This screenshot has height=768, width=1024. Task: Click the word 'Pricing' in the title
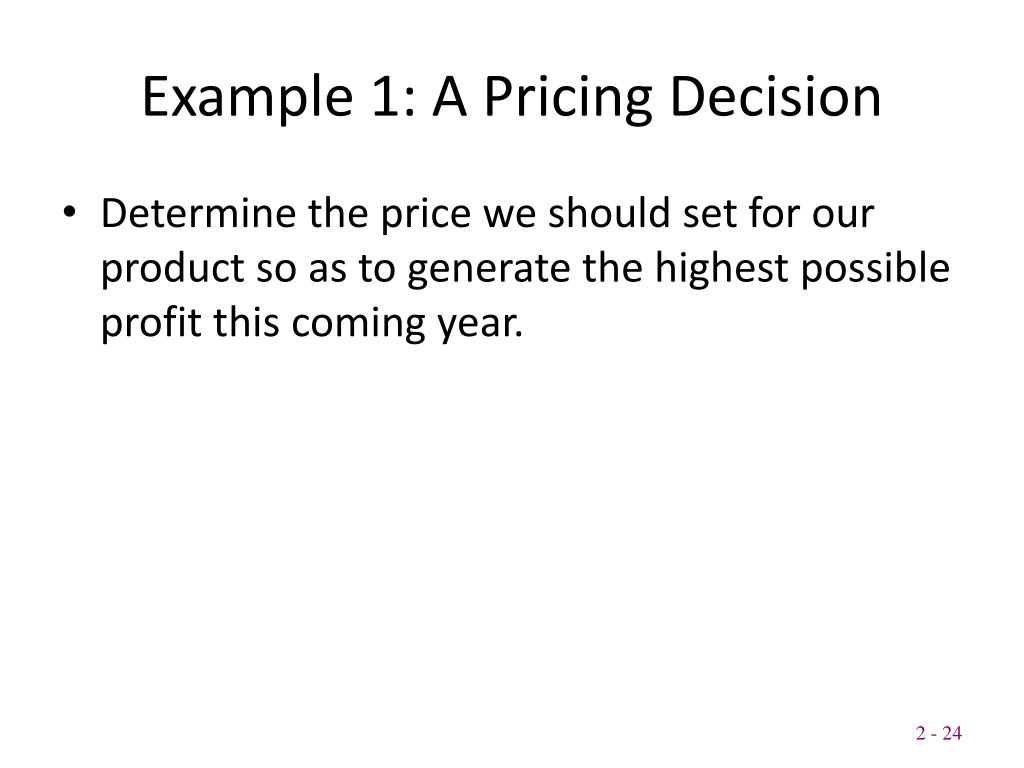pos(568,99)
